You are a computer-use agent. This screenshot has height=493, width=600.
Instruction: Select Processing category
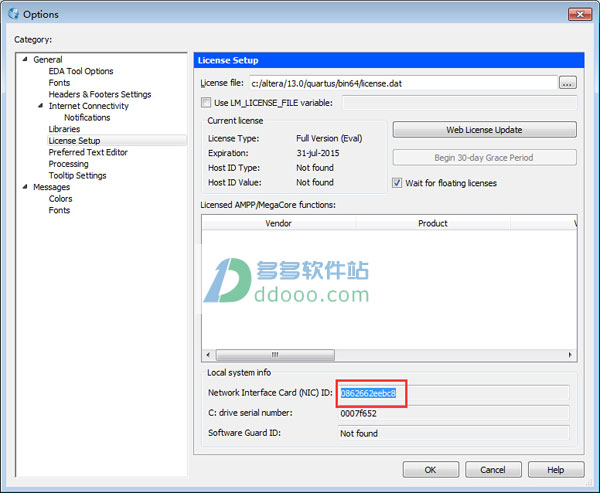pyautogui.click(x=68, y=164)
